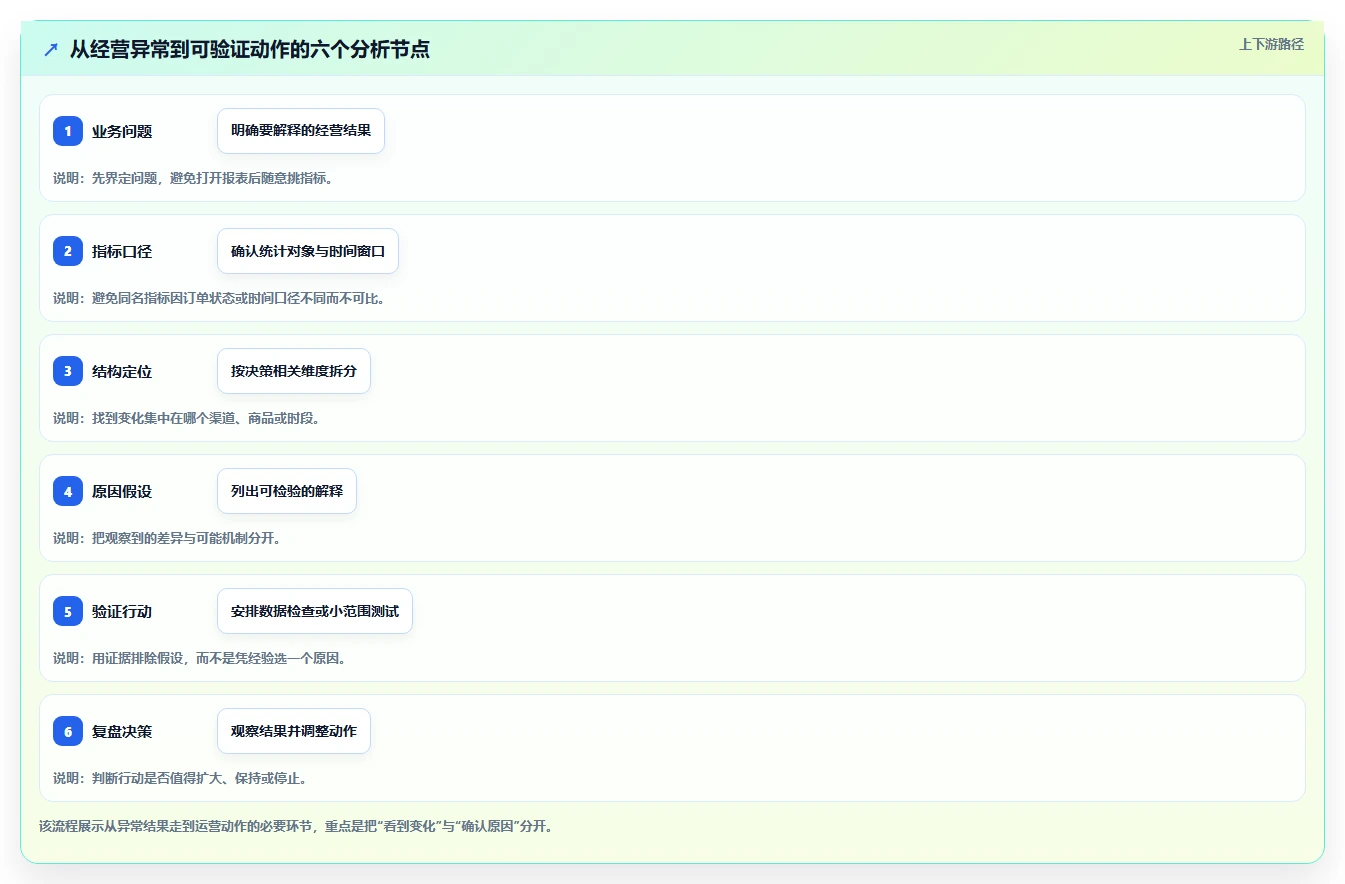Click the number 6 step badge
The width and height of the screenshot is (1345, 884).
[x=68, y=731]
